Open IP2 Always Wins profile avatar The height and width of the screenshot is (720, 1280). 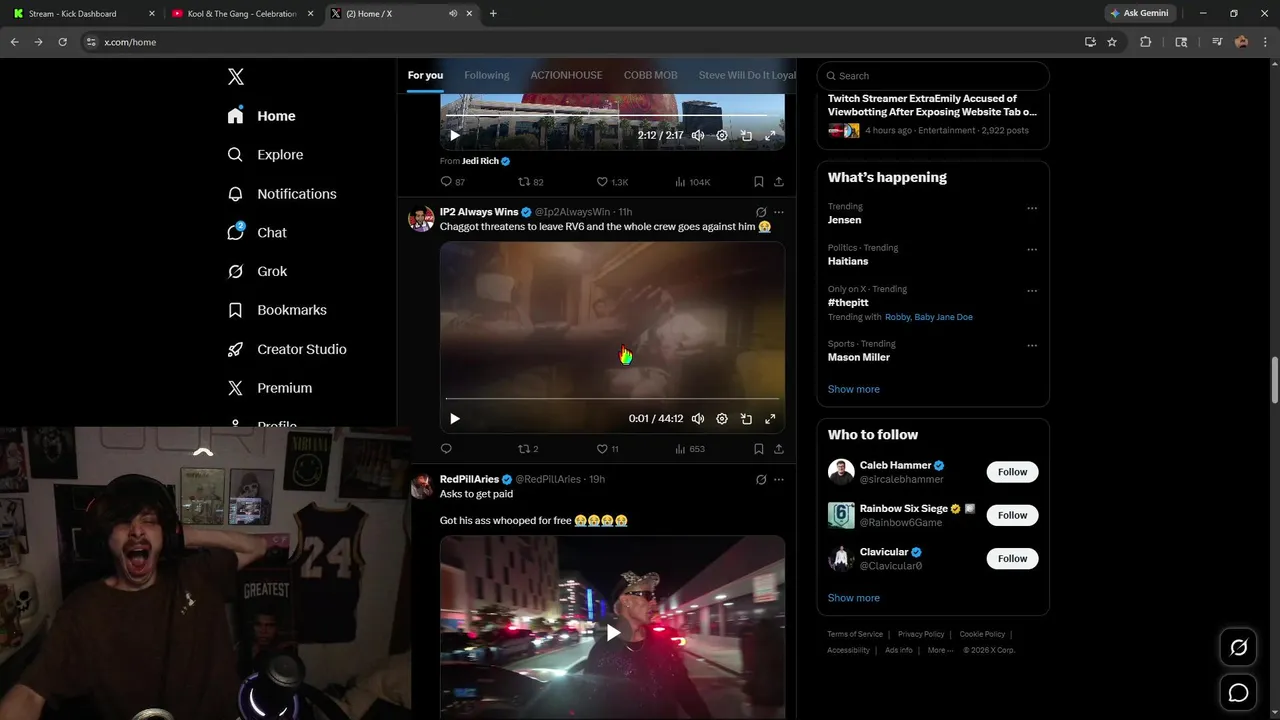[x=421, y=219]
